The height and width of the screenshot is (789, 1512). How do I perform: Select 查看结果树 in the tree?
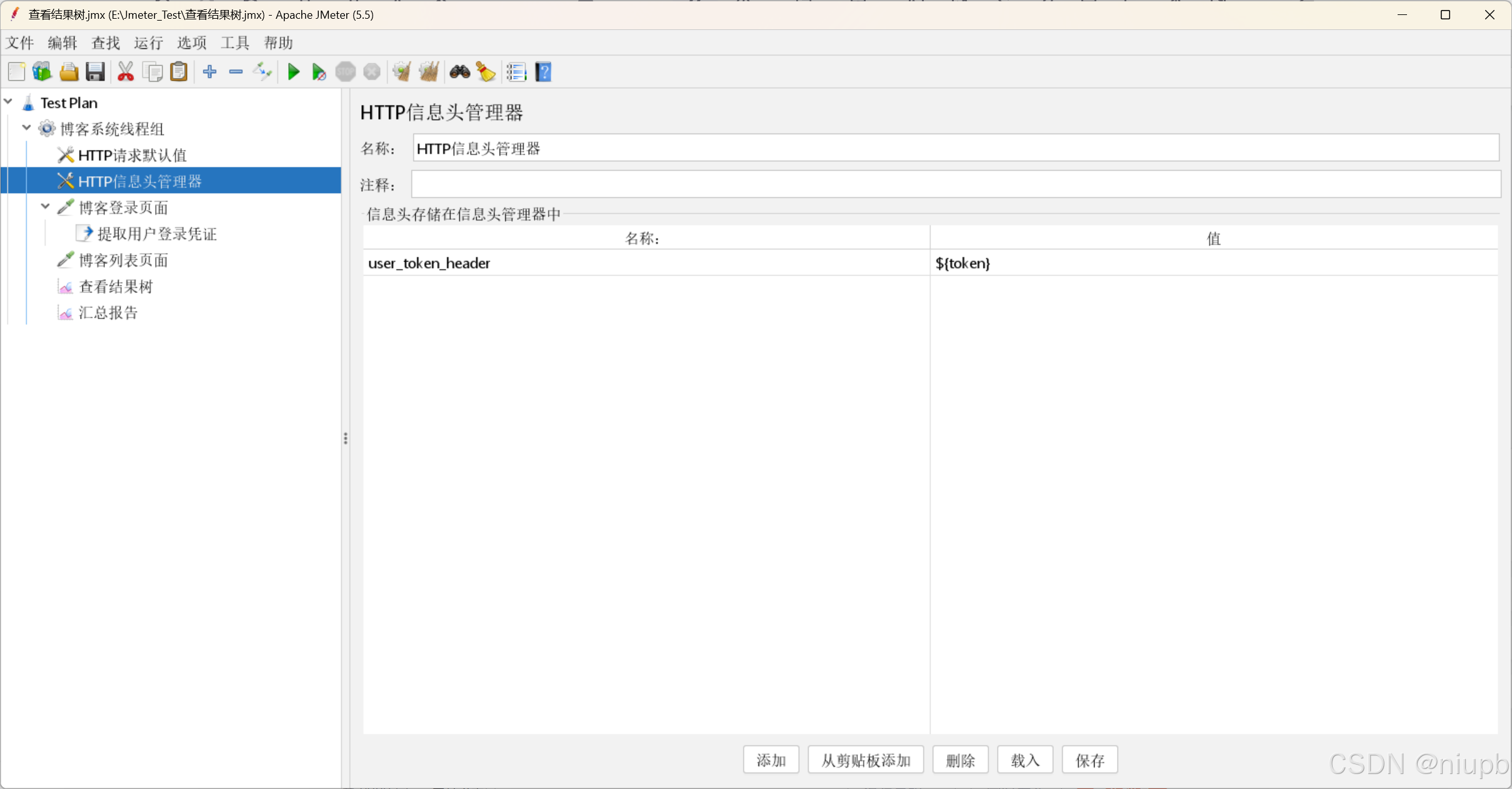(x=116, y=286)
